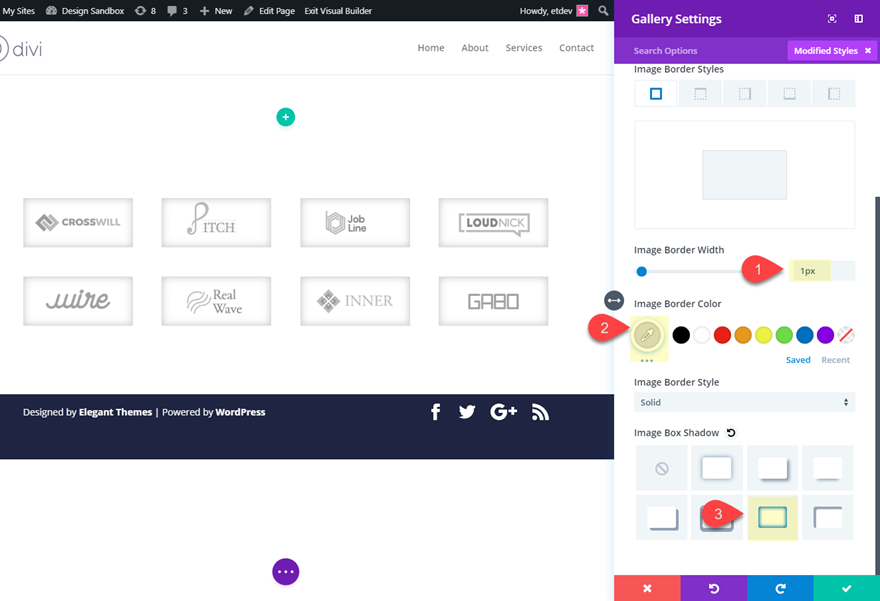Open the New content menu

click(x=216, y=11)
